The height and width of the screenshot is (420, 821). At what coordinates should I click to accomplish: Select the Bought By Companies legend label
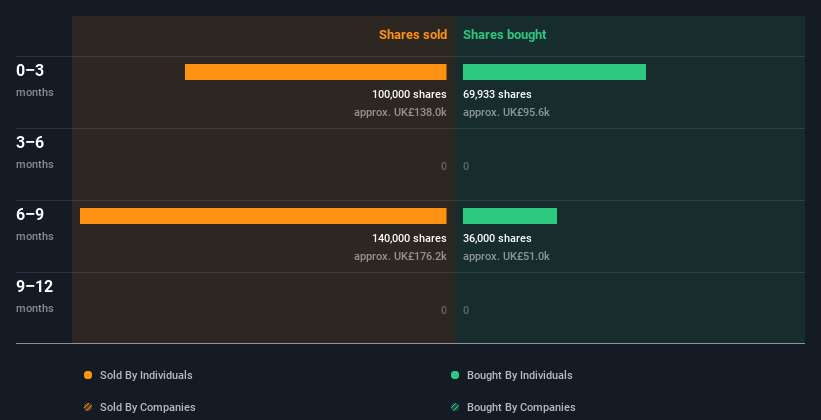click(521, 407)
